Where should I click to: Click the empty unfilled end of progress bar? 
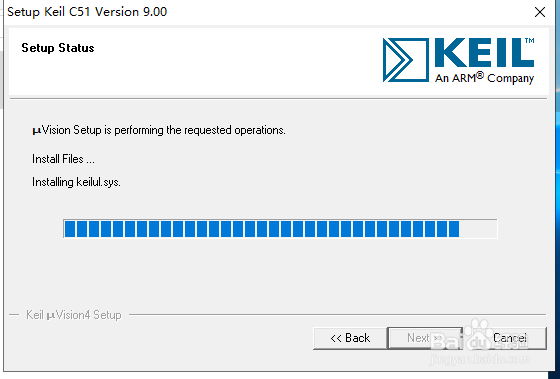point(478,229)
